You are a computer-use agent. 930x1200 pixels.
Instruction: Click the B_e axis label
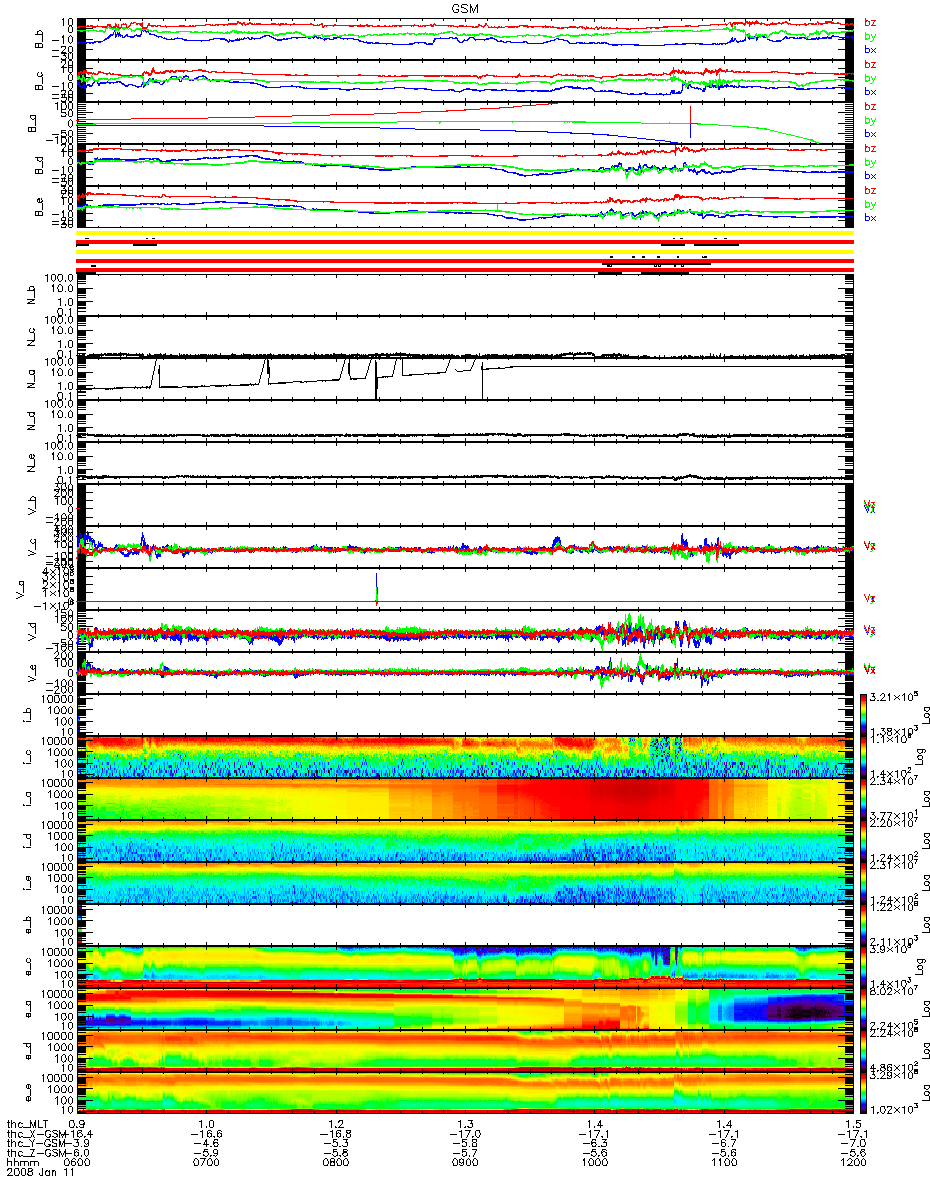tap(40, 208)
